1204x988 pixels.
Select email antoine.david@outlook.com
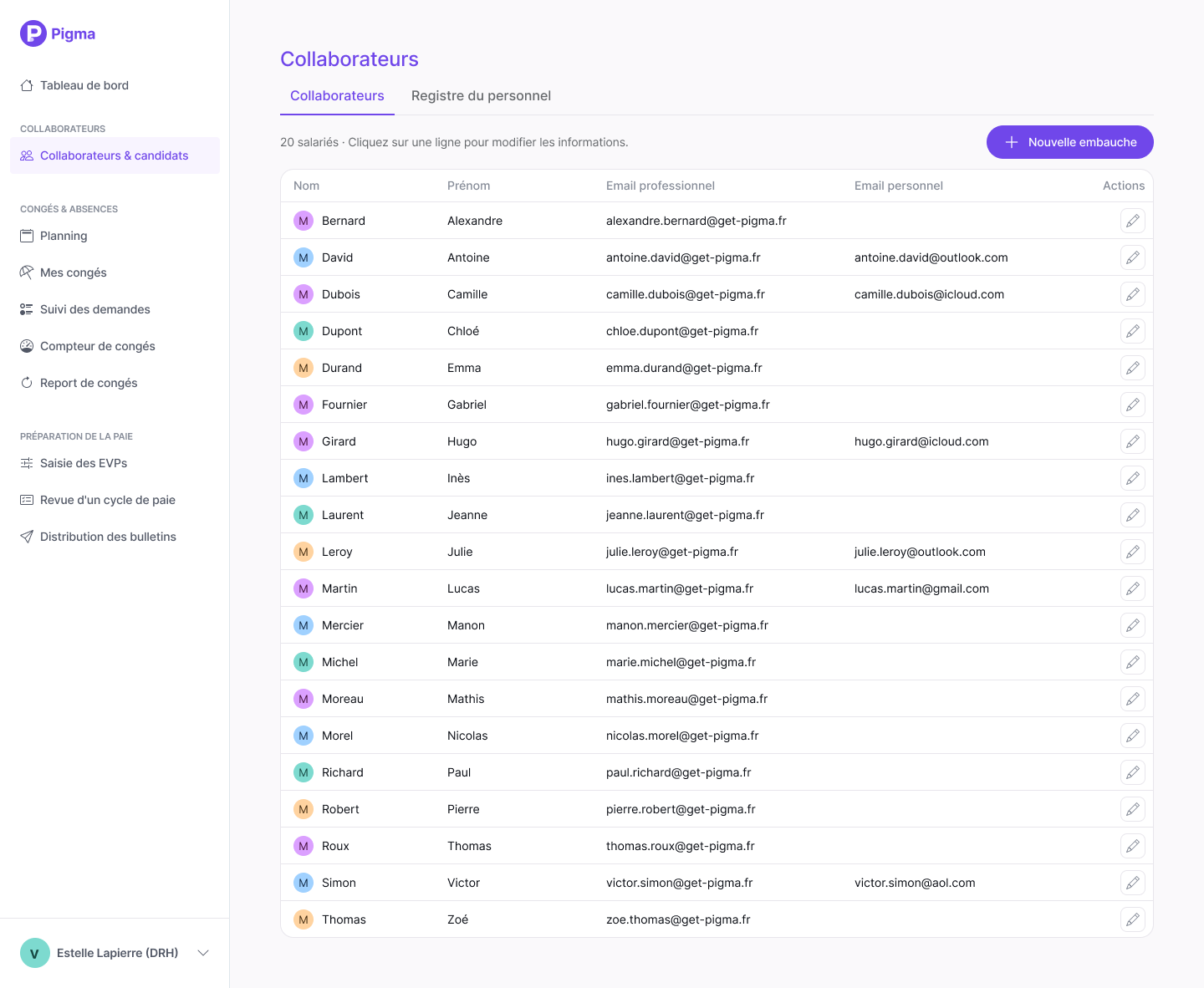(x=931, y=257)
